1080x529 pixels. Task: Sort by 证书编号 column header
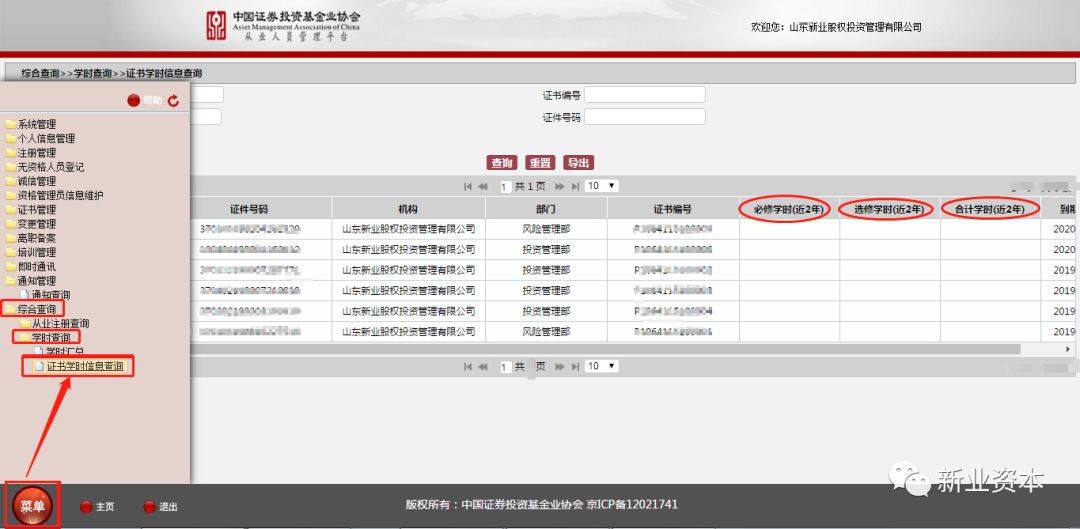(673, 209)
